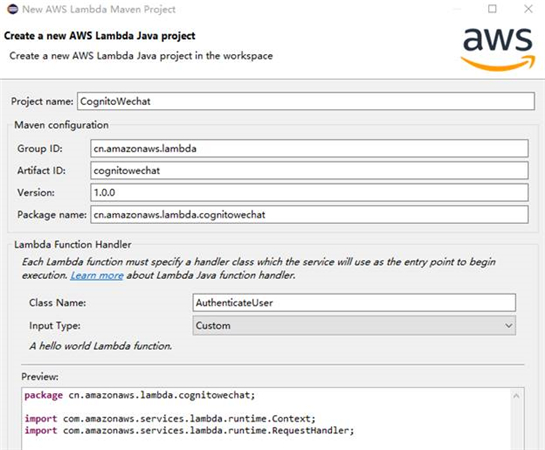Viewport: 545px width, 450px height.
Task: Maximize the New AWS Lambda Maven Project window
Action: (x=492, y=9)
